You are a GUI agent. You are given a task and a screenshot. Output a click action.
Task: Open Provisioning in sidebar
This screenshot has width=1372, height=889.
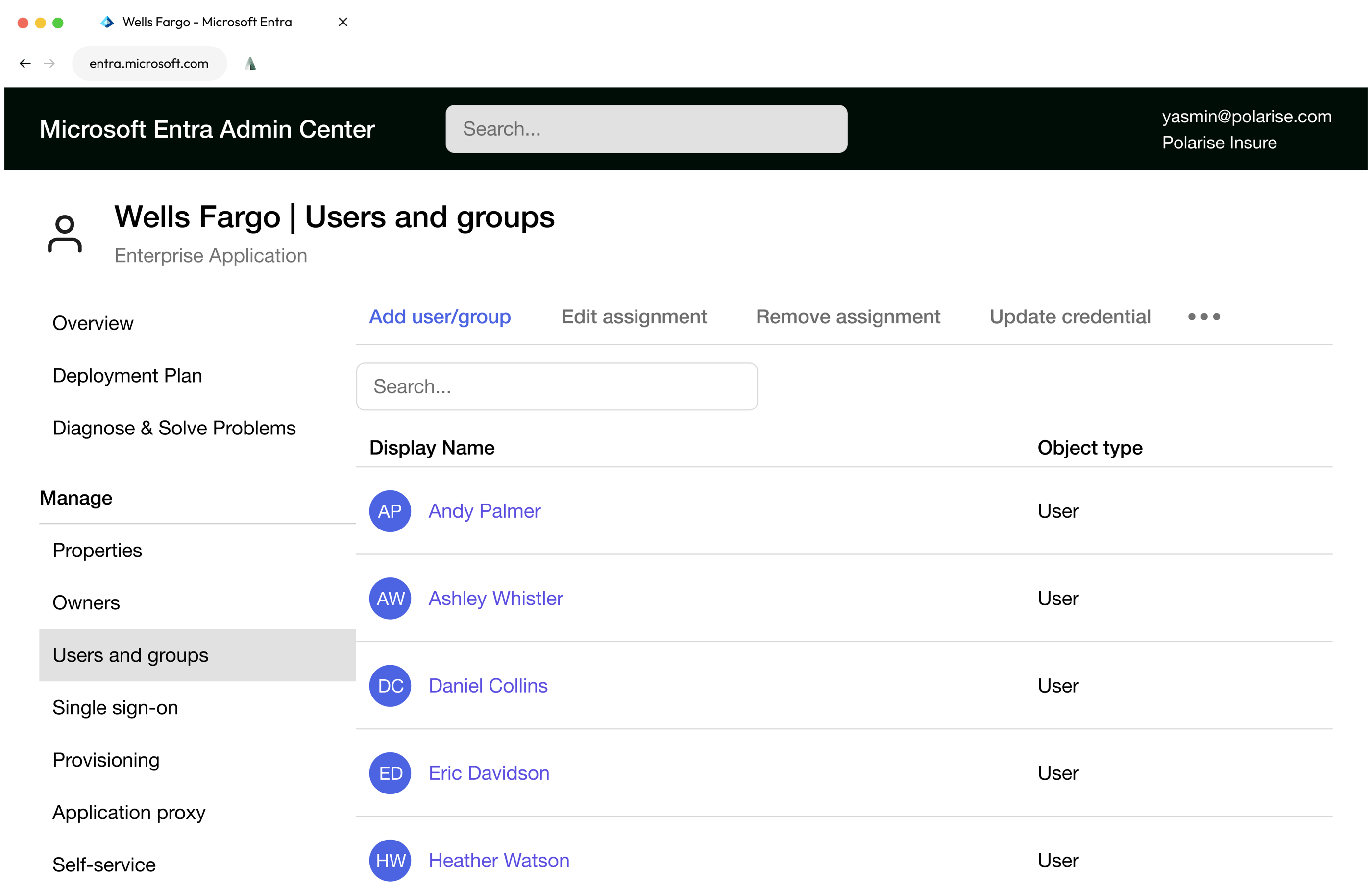point(106,760)
